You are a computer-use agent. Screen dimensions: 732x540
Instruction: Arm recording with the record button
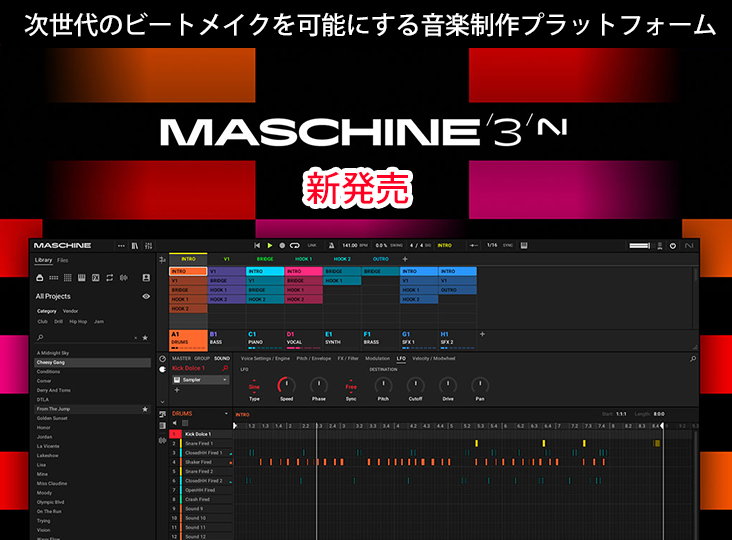282,245
